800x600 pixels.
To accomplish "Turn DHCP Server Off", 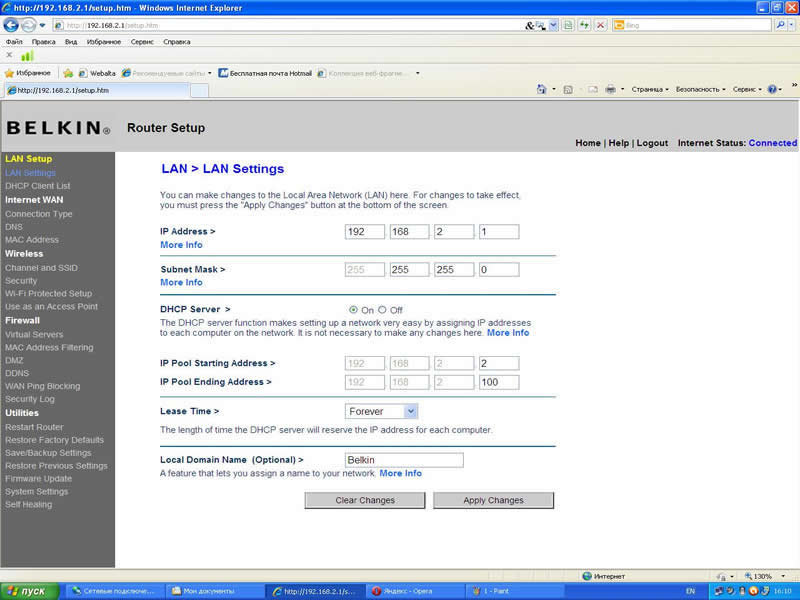I will [382, 310].
